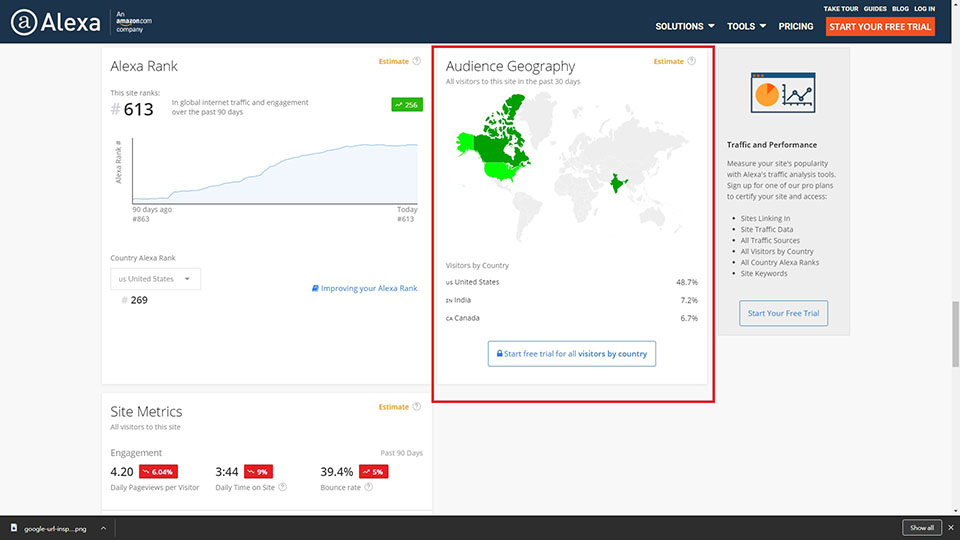Click the 39.4% Bounce rate value
This screenshot has height=540, width=960.
point(337,472)
